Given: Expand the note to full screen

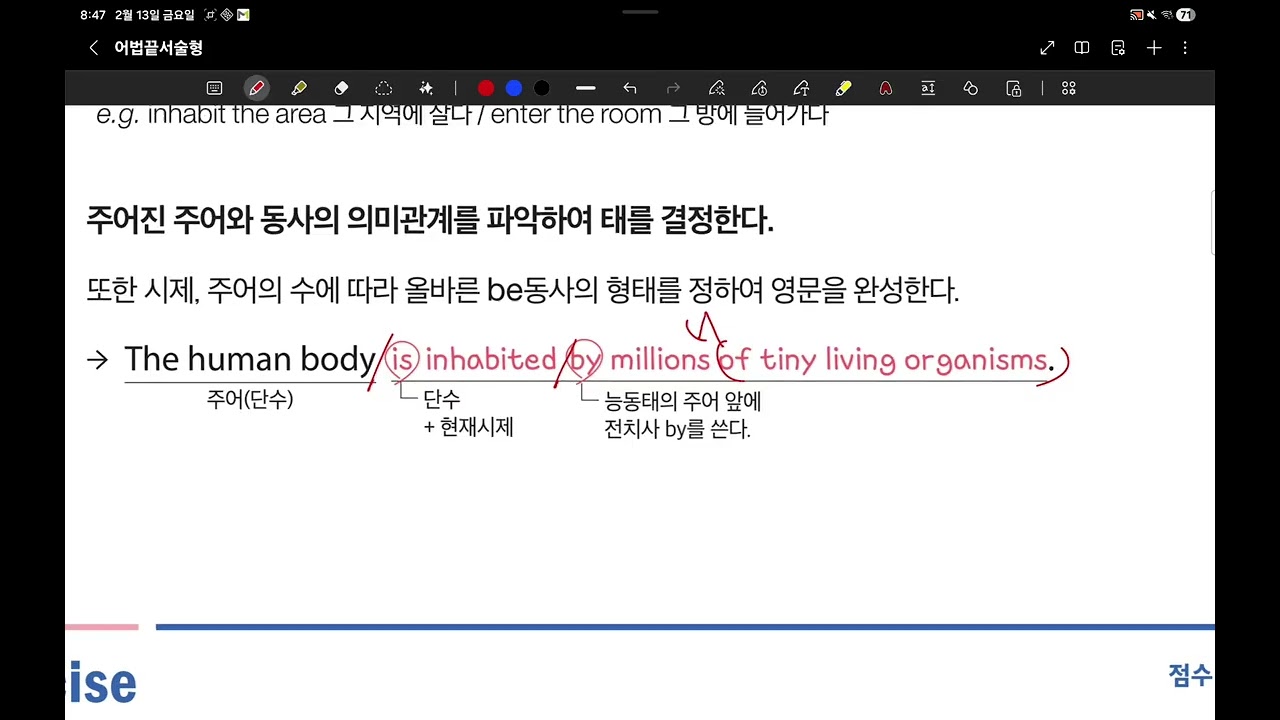Looking at the screenshot, I should [x=1047, y=48].
